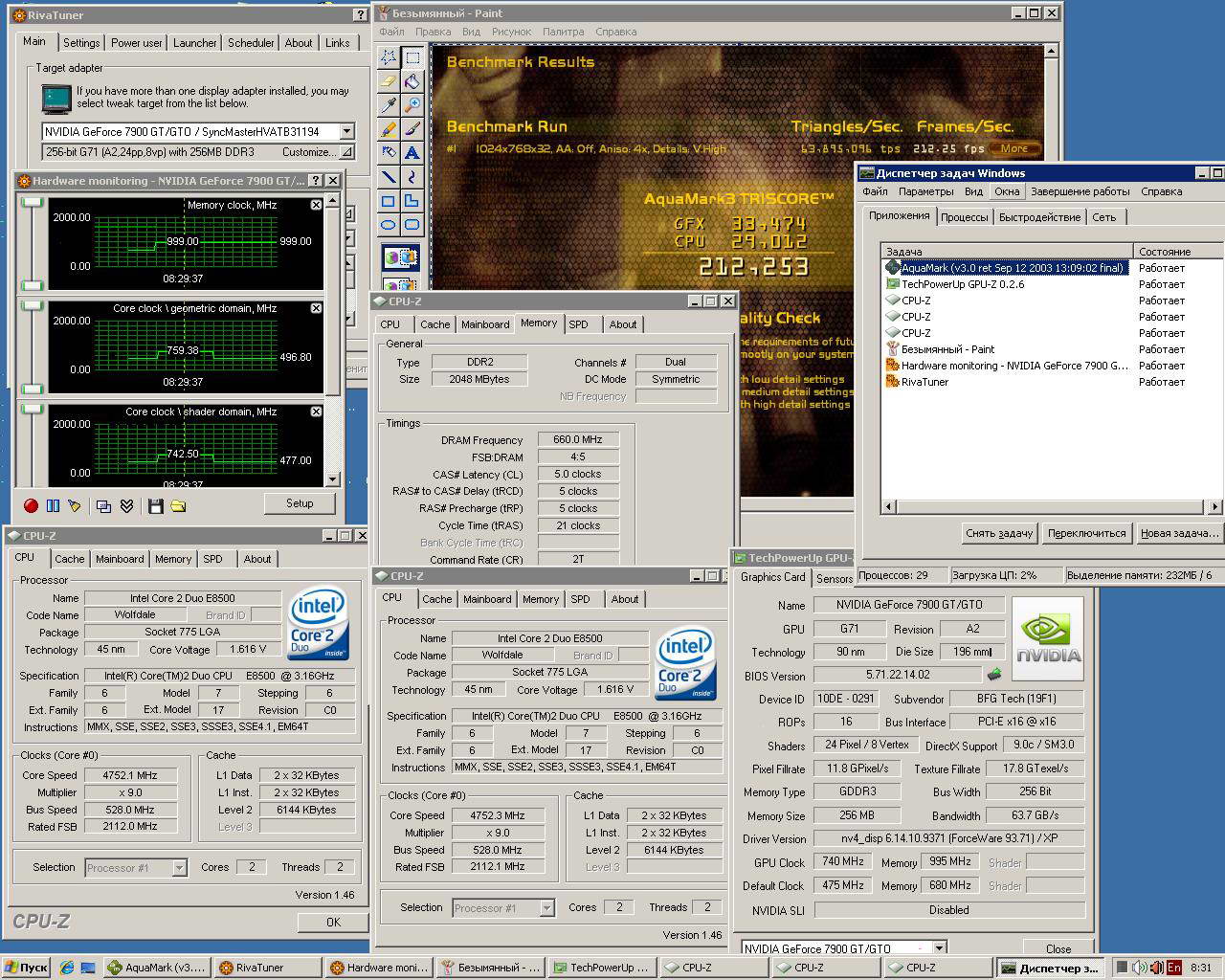Launch Internet Explorer from the quick launch

67,968
